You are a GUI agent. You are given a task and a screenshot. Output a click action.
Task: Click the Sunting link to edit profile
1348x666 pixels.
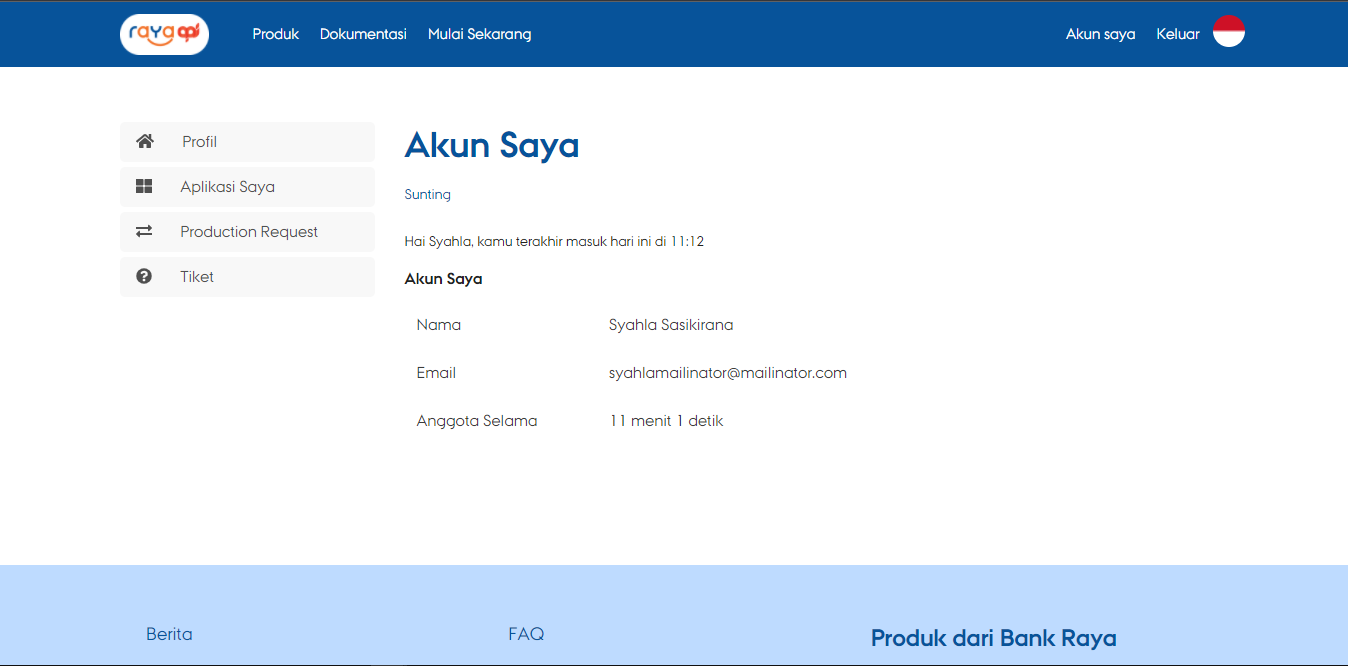[427, 194]
